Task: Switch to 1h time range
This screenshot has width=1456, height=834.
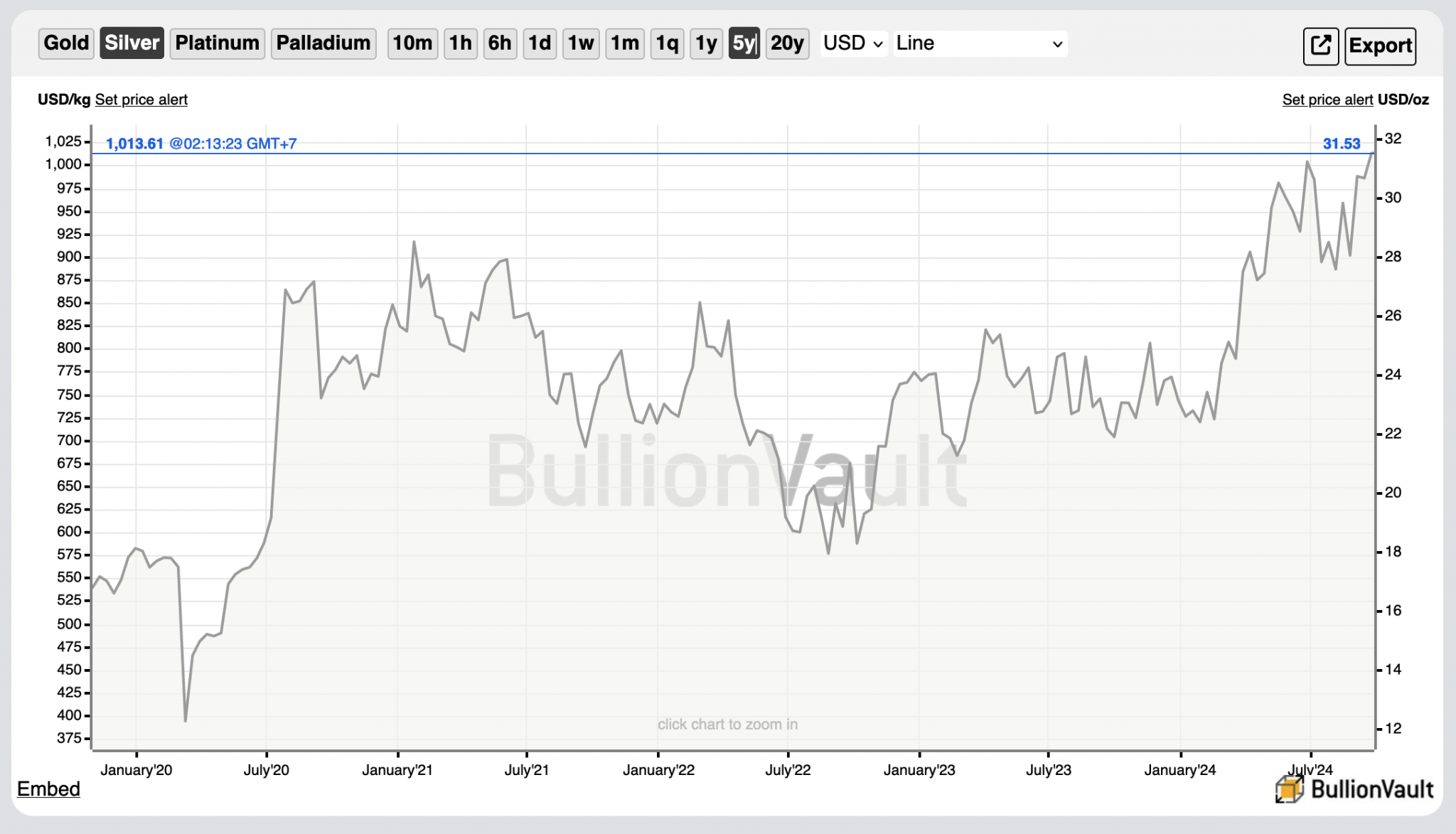Action: [x=460, y=43]
